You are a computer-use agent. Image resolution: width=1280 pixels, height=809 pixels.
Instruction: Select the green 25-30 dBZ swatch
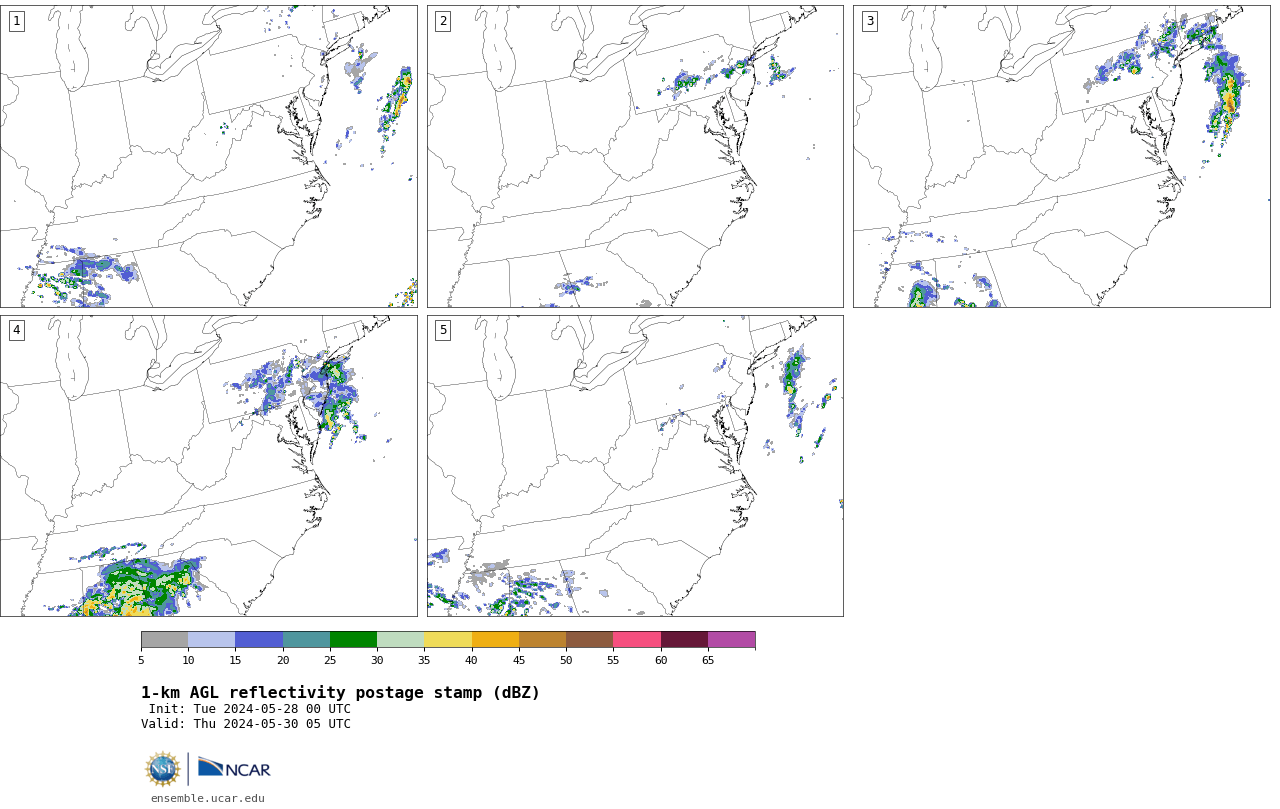point(353,640)
